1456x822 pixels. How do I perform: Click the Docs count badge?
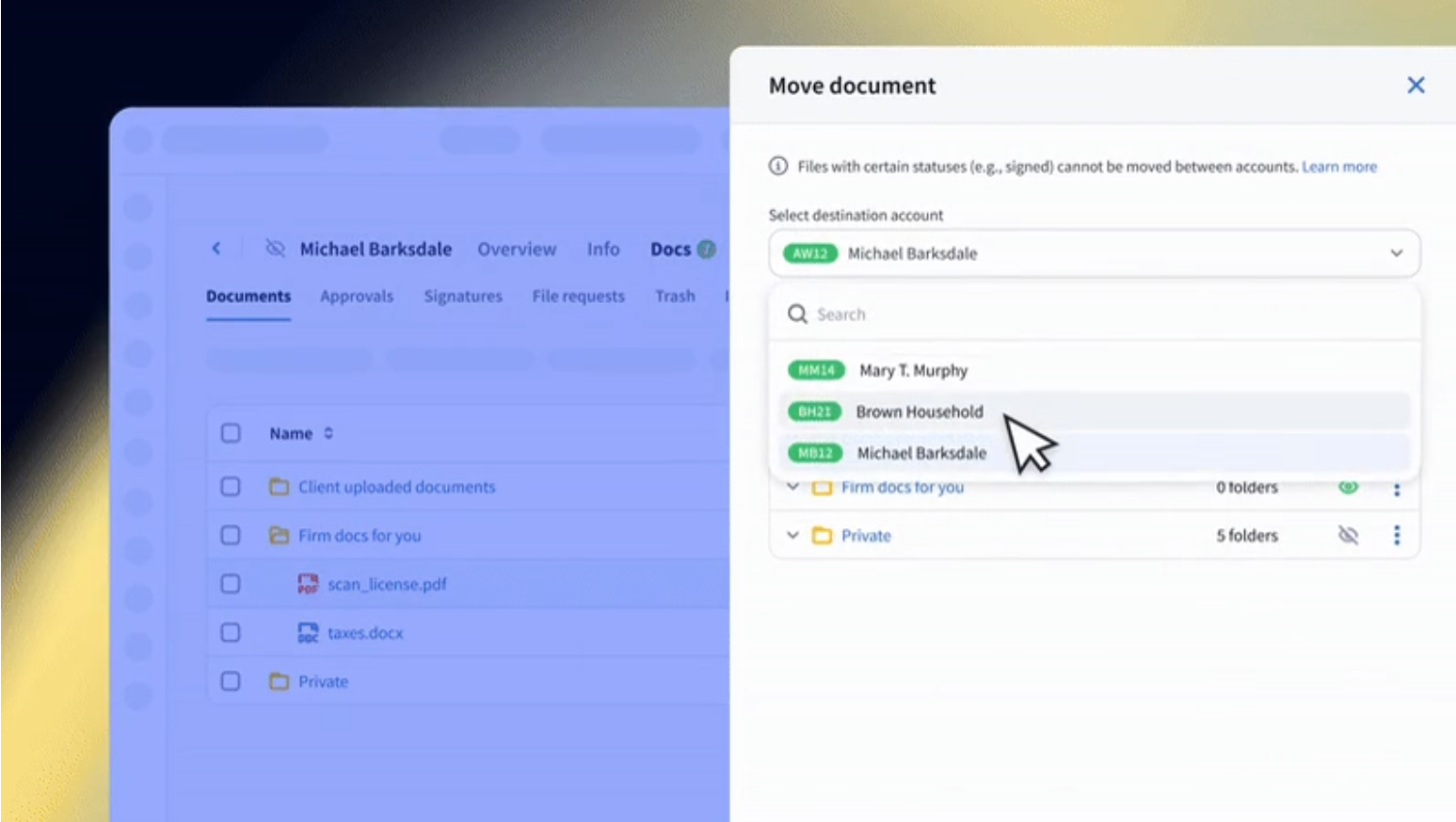707,250
